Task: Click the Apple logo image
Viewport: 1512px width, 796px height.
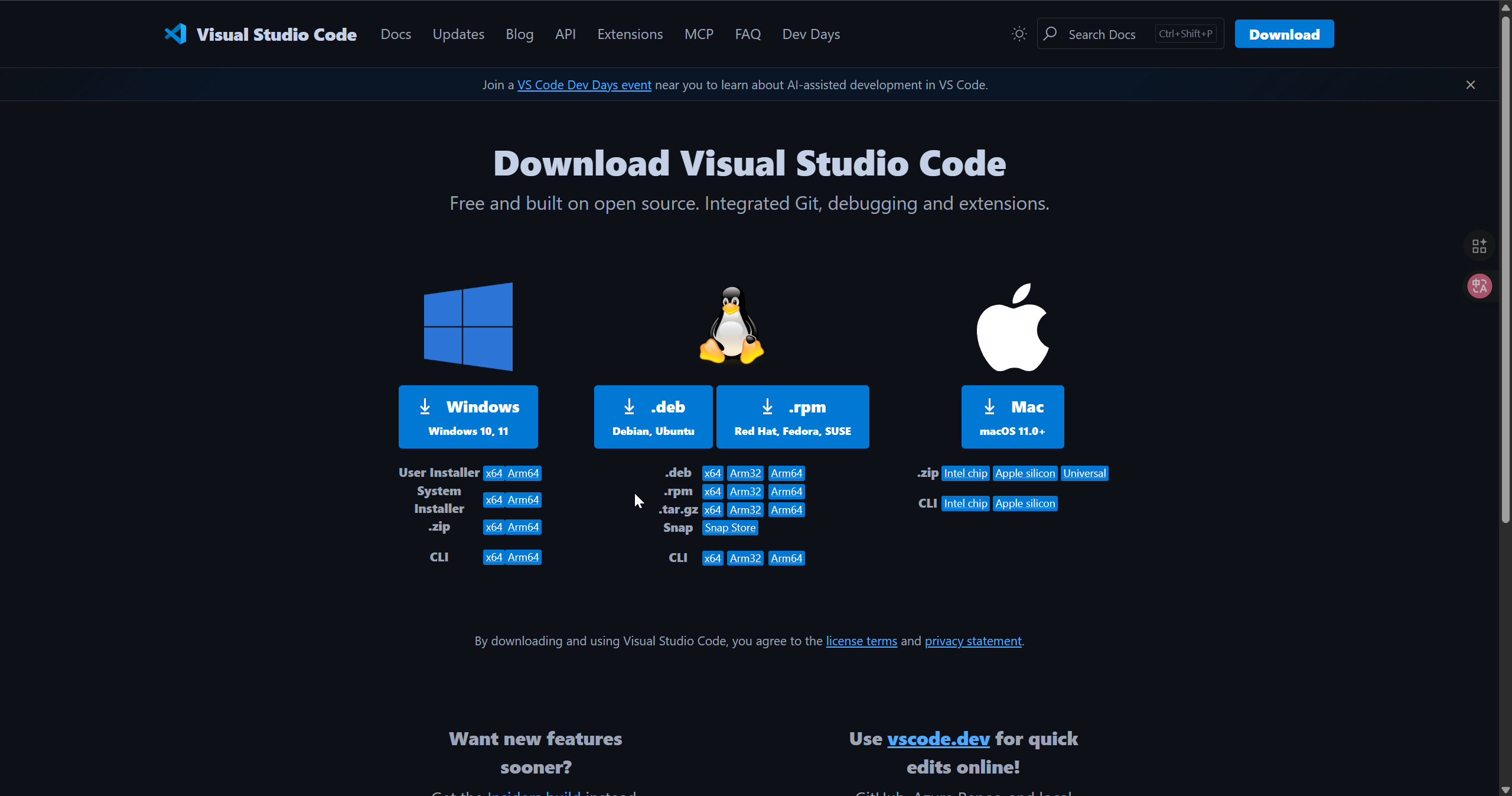Action: (1012, 327)
